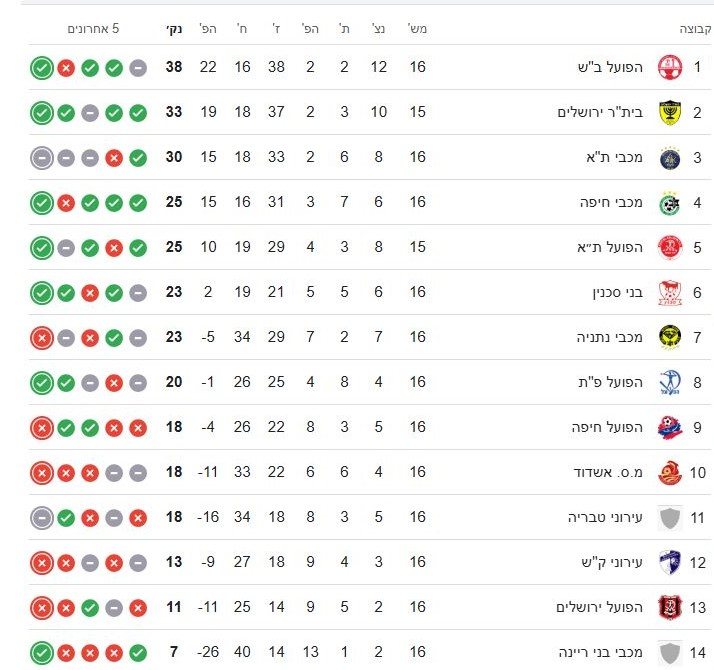Click the Hapoel Jerusalem red-black crest
Screen dimensions: 714x670
point(669,607)
